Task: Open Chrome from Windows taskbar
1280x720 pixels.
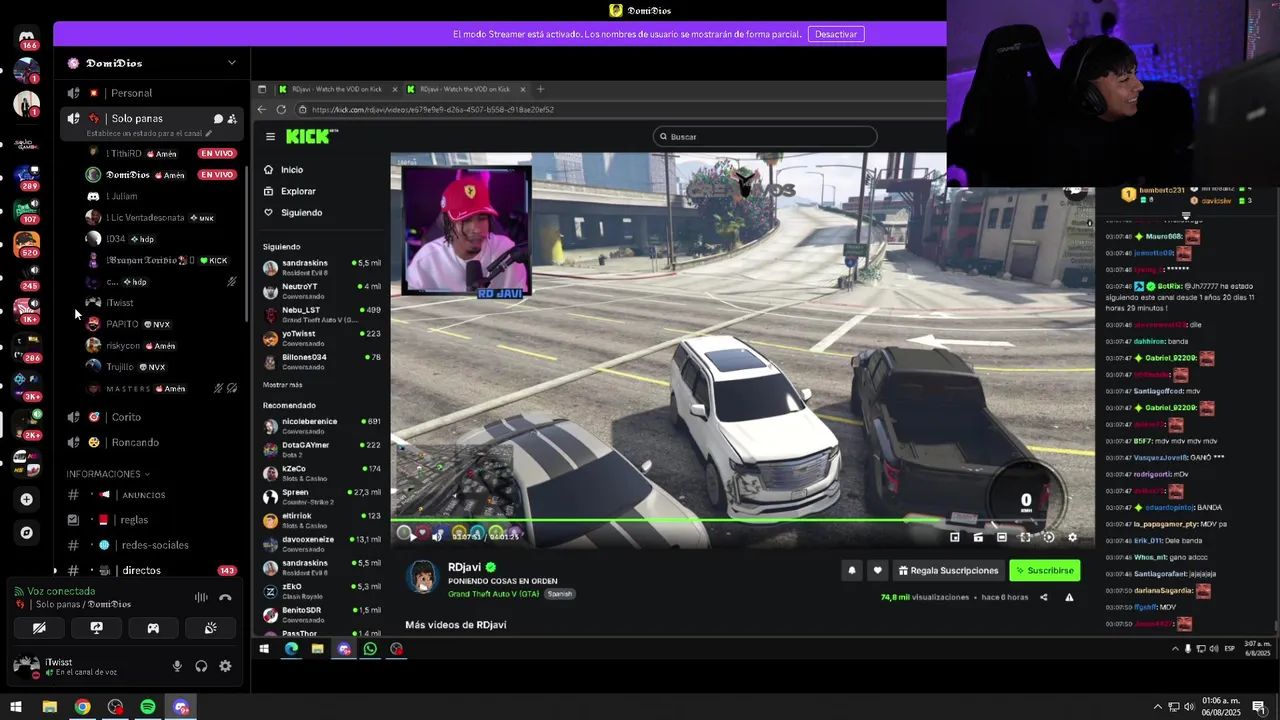Action: coord(82,707)
